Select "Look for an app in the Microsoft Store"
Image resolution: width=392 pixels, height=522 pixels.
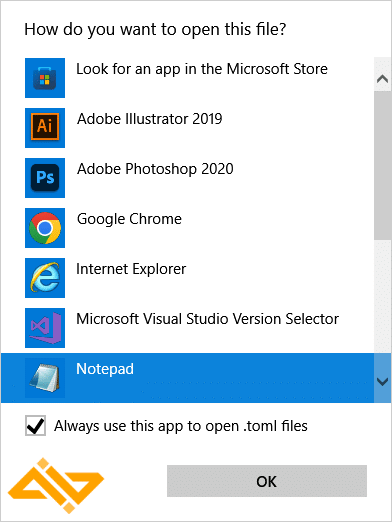pos(202,69)
